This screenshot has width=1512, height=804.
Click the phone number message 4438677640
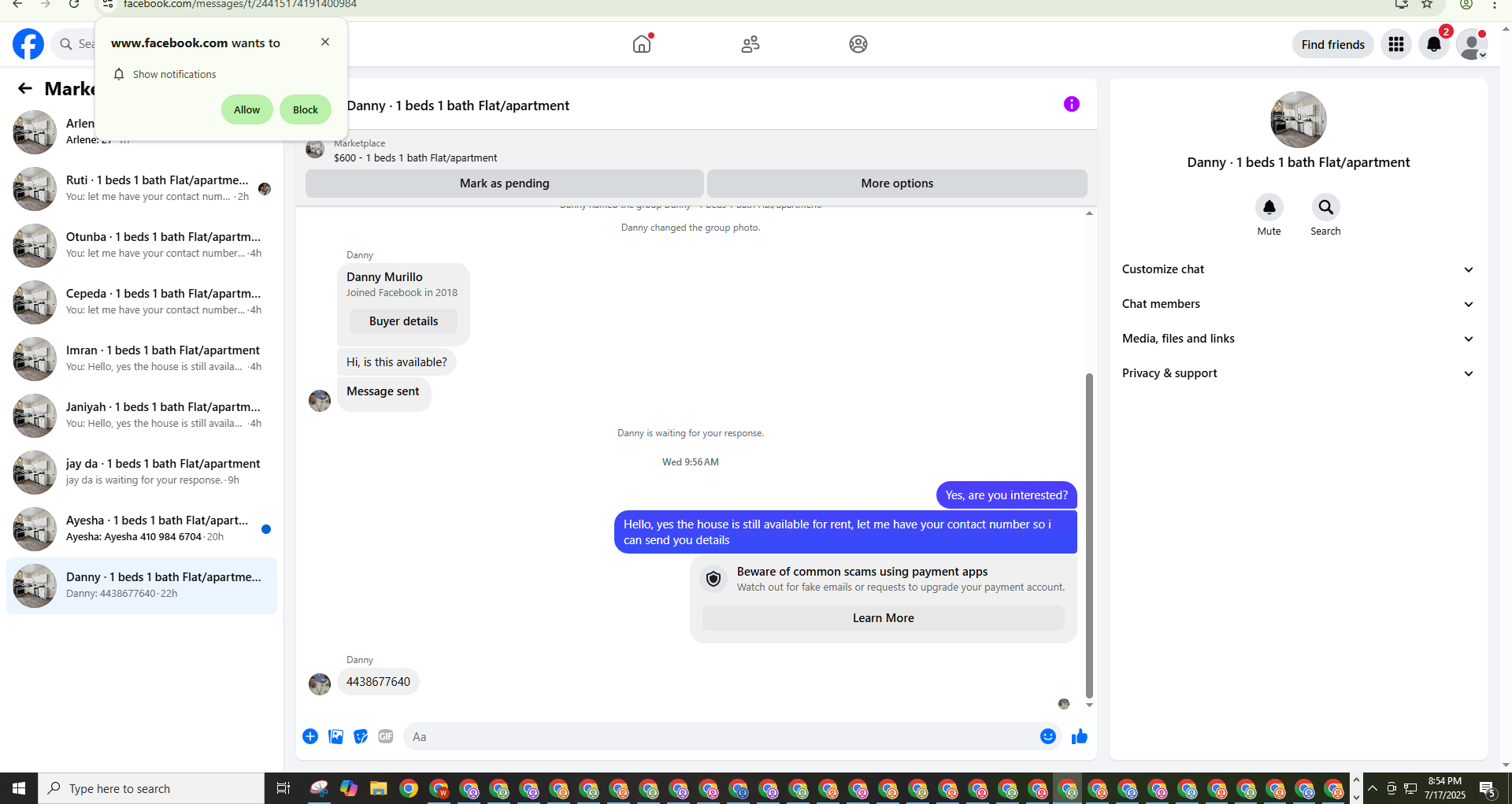point(378,682)
